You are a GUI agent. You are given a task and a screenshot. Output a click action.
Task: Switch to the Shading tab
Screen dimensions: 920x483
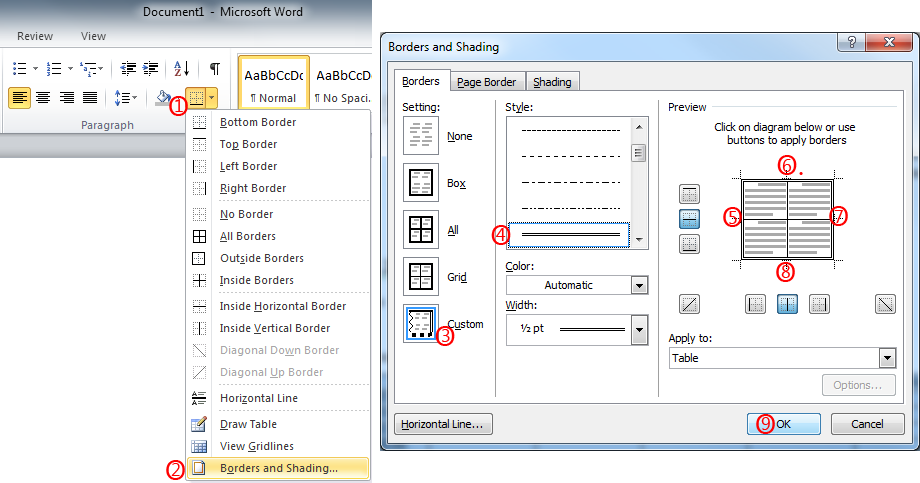[552, 82]
